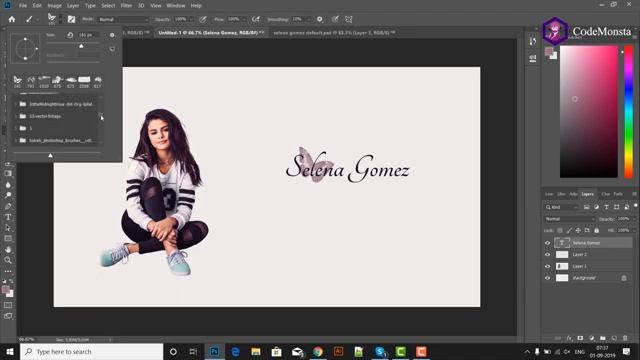Adjust the brush Size slider handle
Viewport: 640px width, 360px height.
pos(81,46)
